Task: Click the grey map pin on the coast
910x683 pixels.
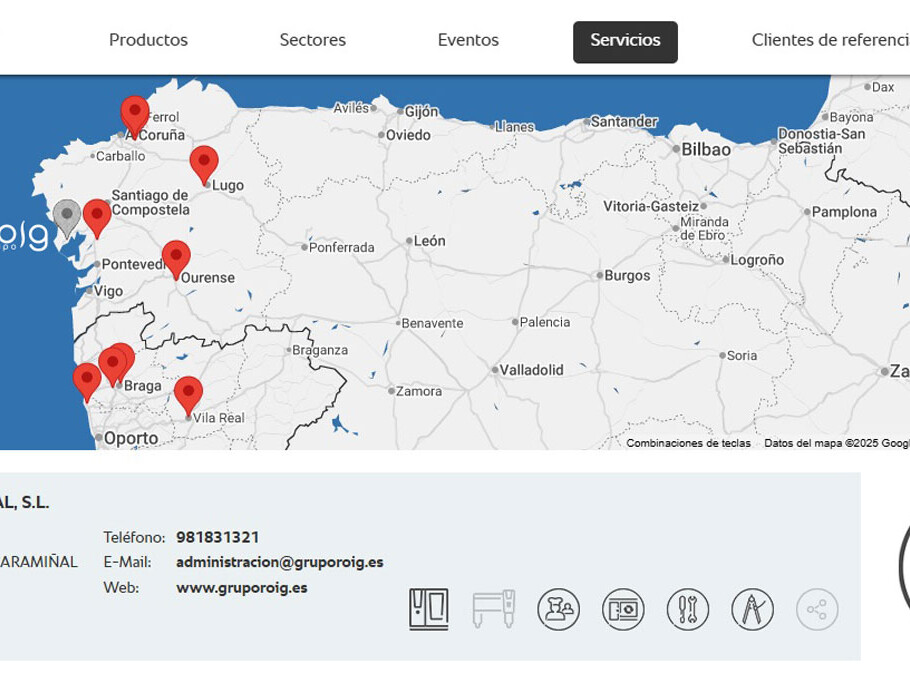Action: pyautogui.click(x=67, y=216)
